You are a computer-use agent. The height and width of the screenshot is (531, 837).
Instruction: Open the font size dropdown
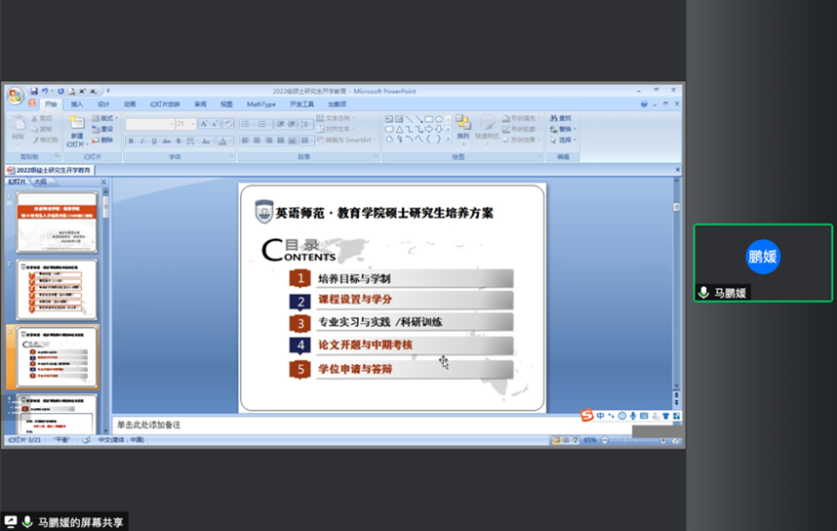(x=192, y=124)
